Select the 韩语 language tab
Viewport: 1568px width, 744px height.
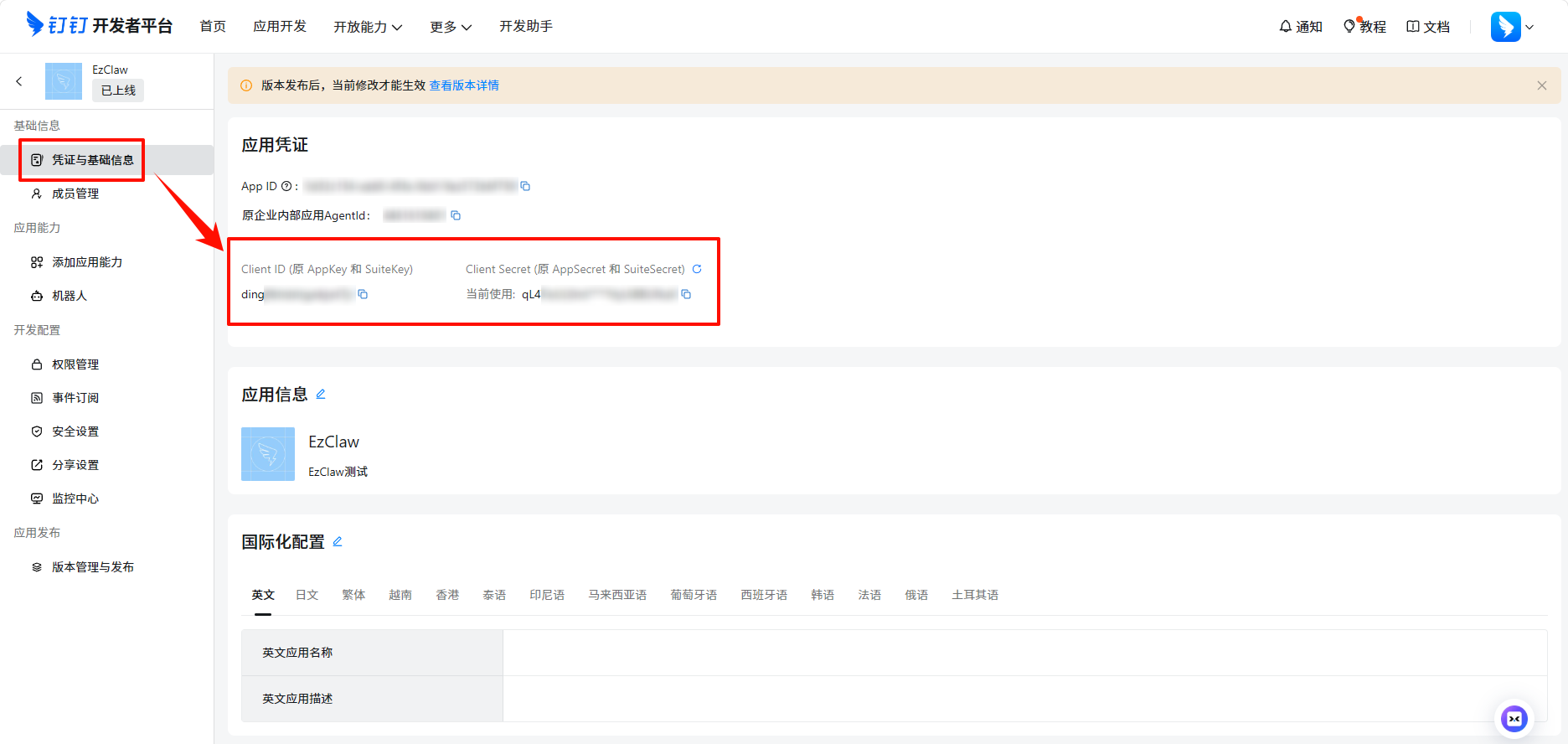pyautogui.click(x=822, y=595)
